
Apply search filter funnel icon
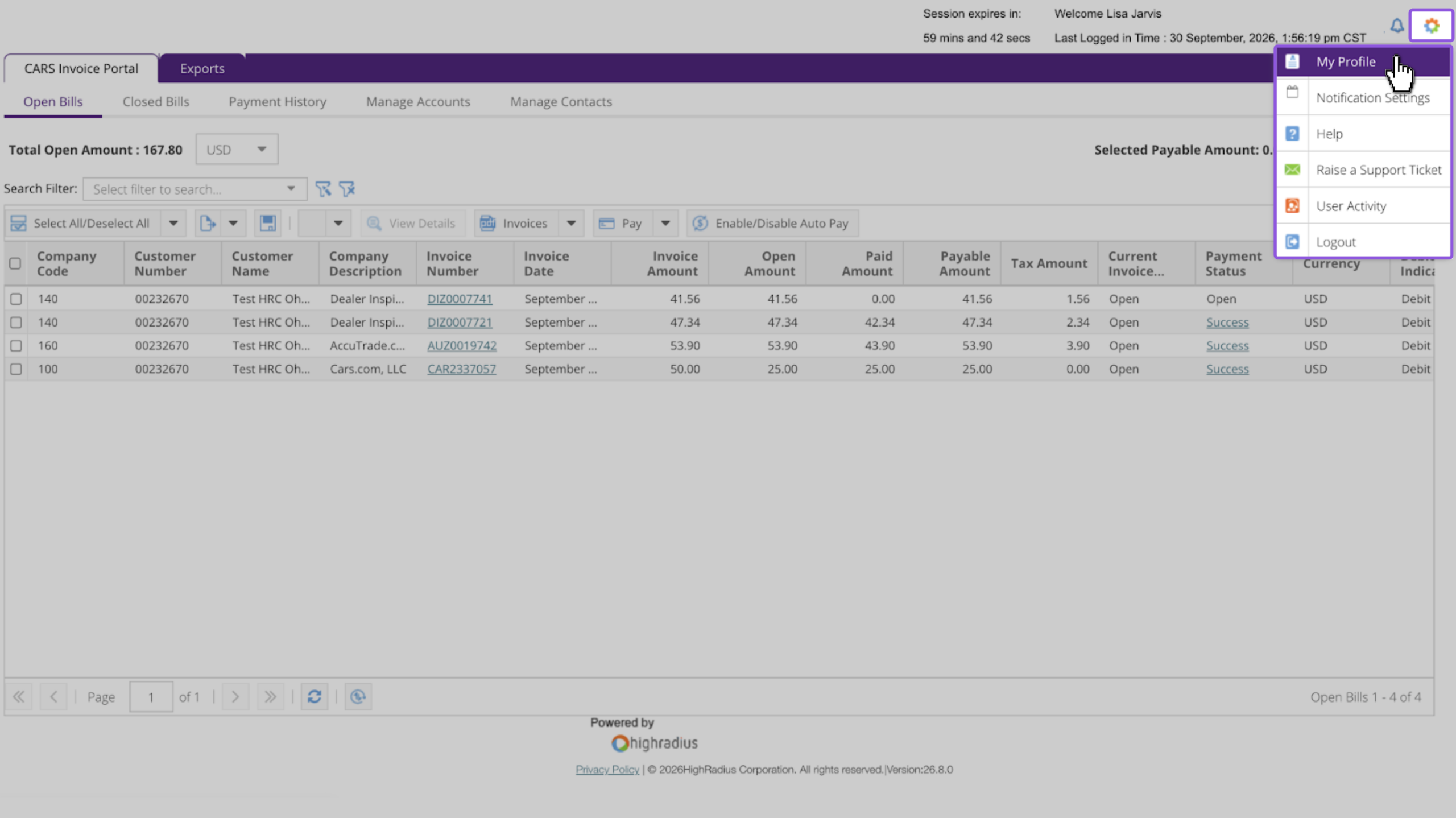tap(323, 189)
